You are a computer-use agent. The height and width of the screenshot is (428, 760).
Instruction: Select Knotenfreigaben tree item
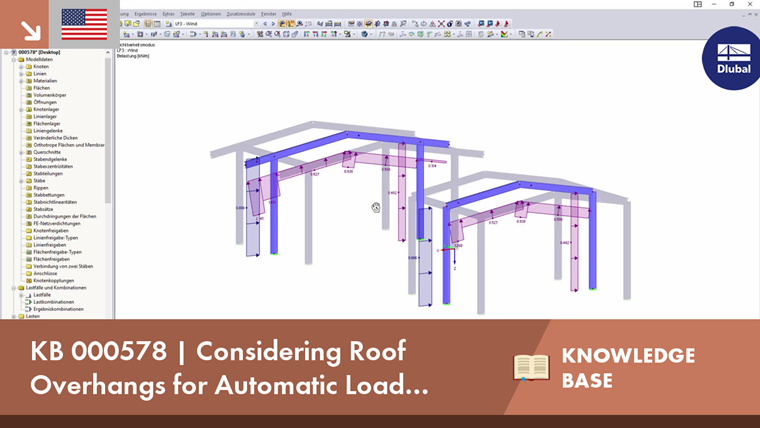click(51, 231)
